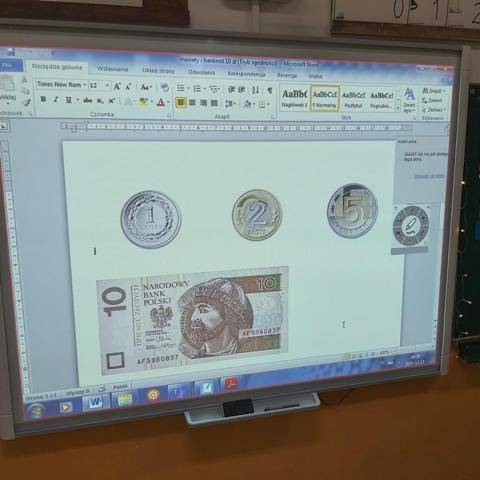Open Word from the Windows taskbar
Screen dimensions: 480x480
96,402
